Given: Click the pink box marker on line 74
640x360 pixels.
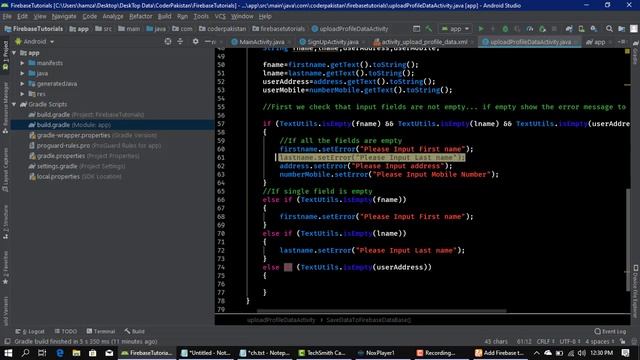Looking at the screenshot, I should click(288, 267).
